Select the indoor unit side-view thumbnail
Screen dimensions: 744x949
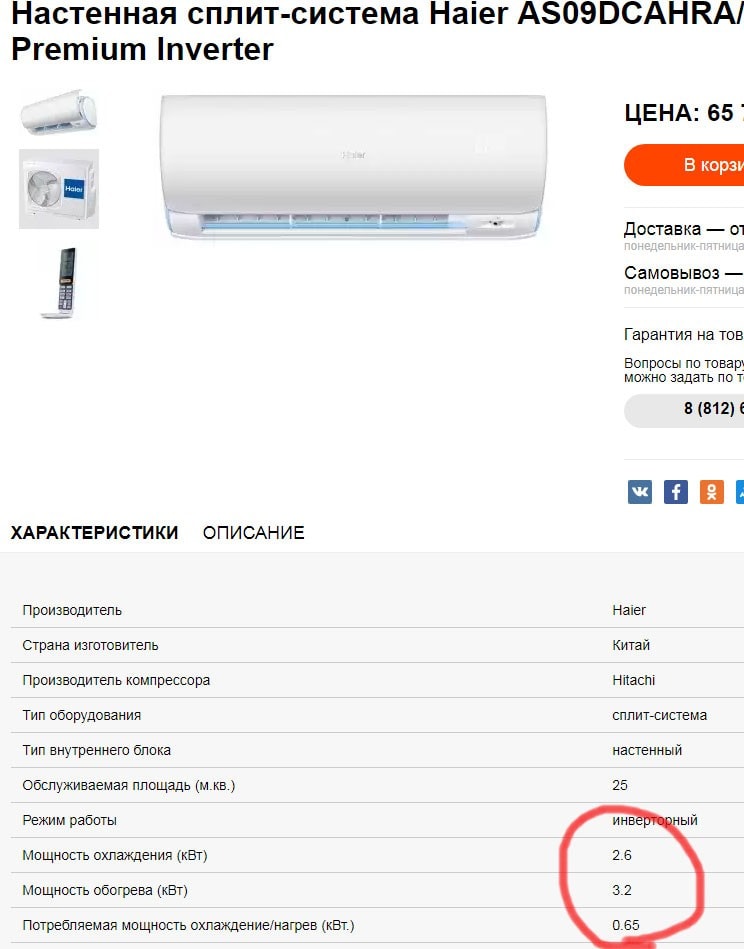click(x=59, y=111)
